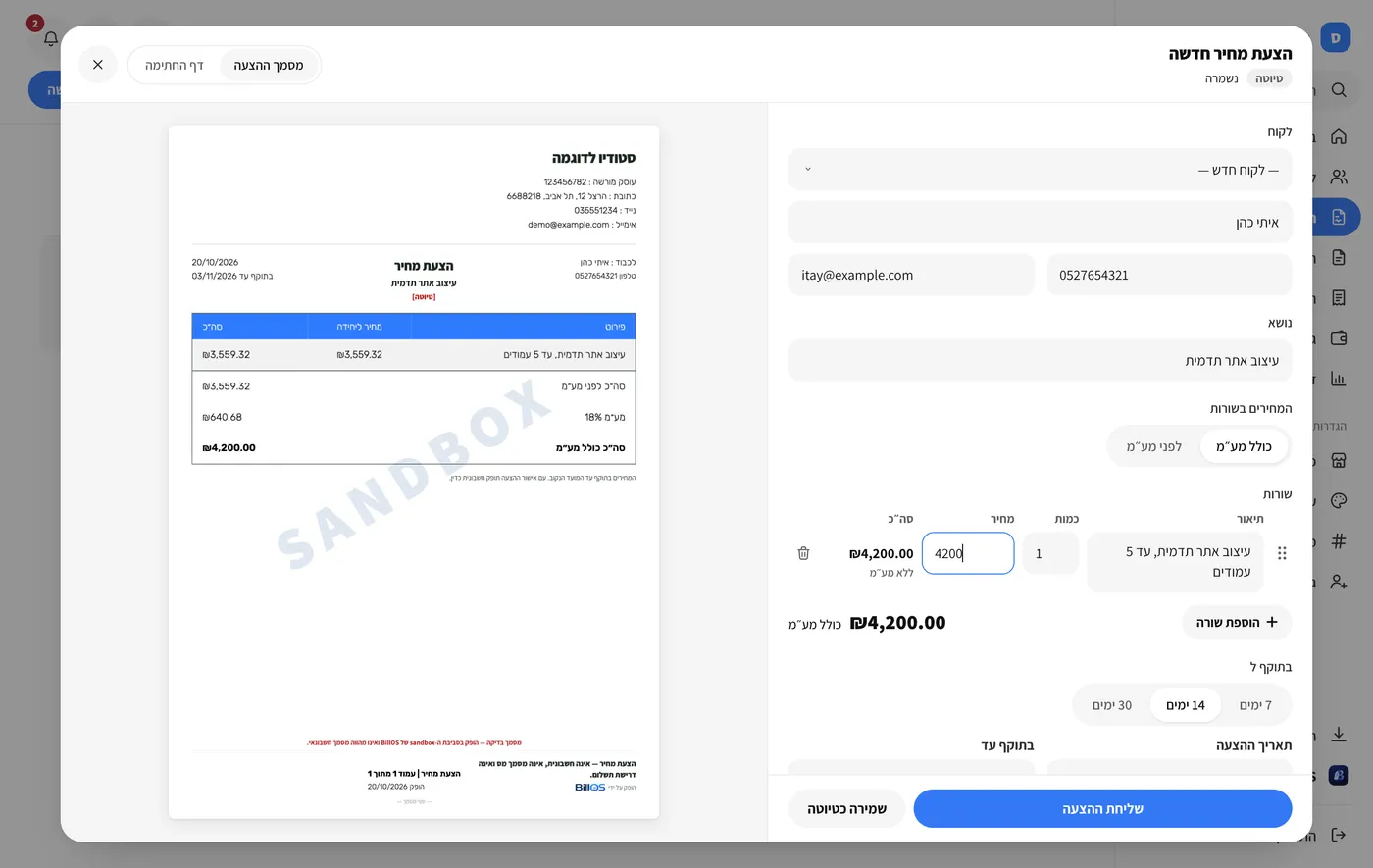
Task: Grab the drag handle of the line item
Action: (x=1282, y=553)
